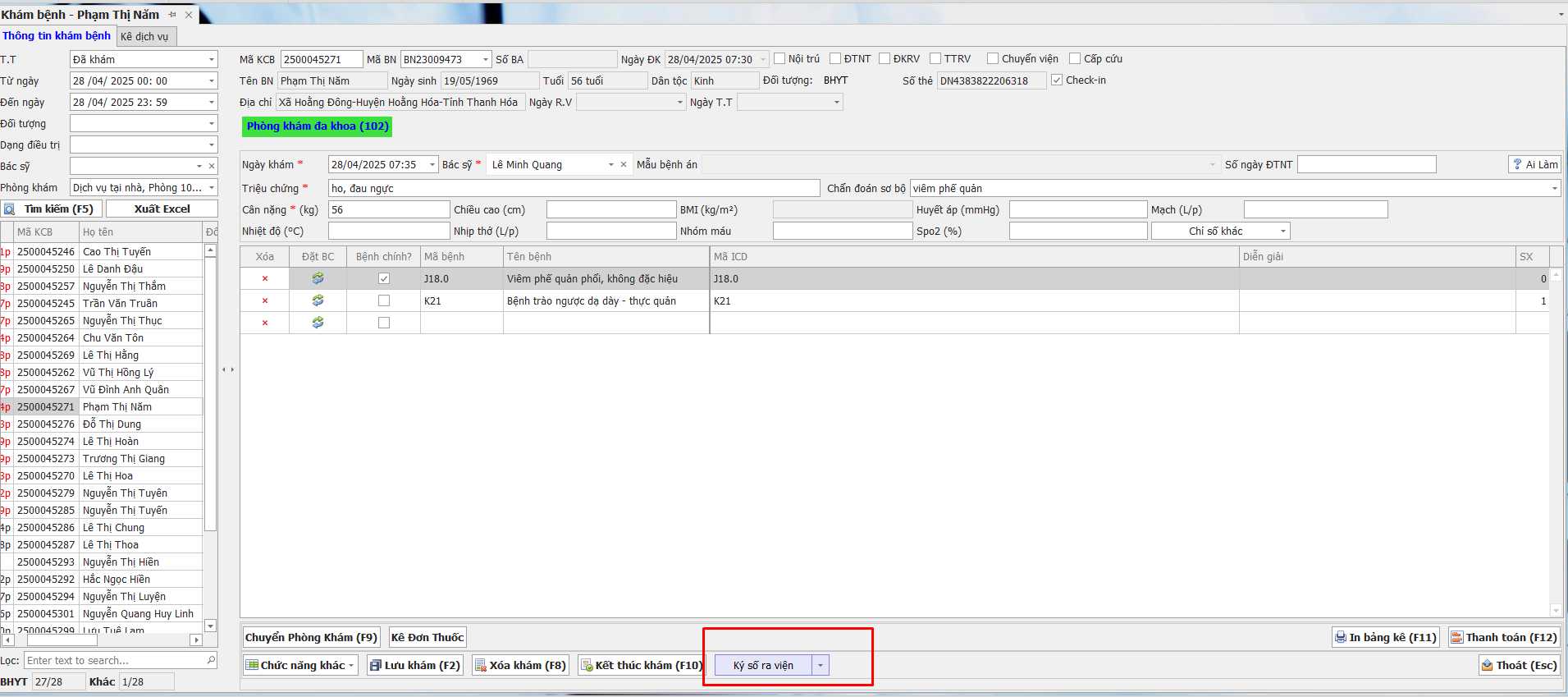Click the red delete X on row J18.0
The width and height of the screenshot is (1568, 697).
click(264, 279)
